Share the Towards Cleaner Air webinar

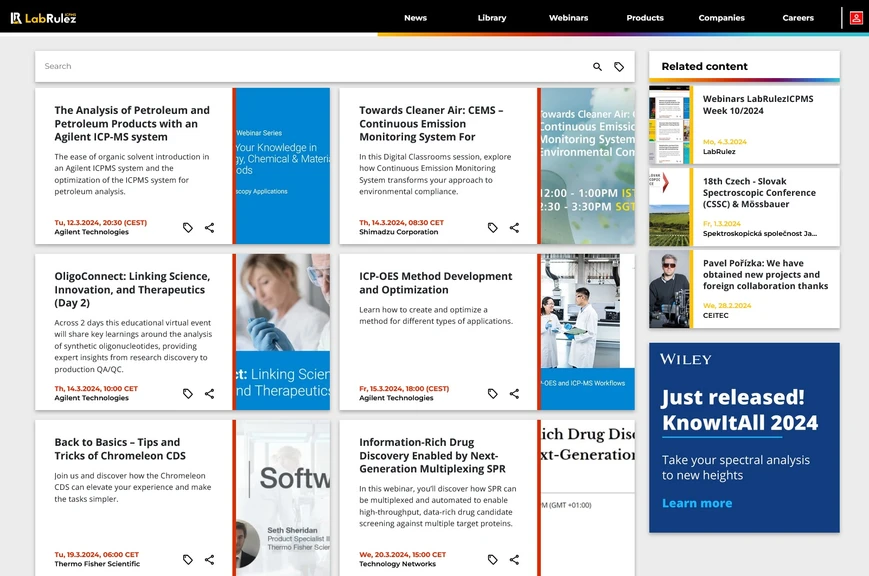point(514,227)
